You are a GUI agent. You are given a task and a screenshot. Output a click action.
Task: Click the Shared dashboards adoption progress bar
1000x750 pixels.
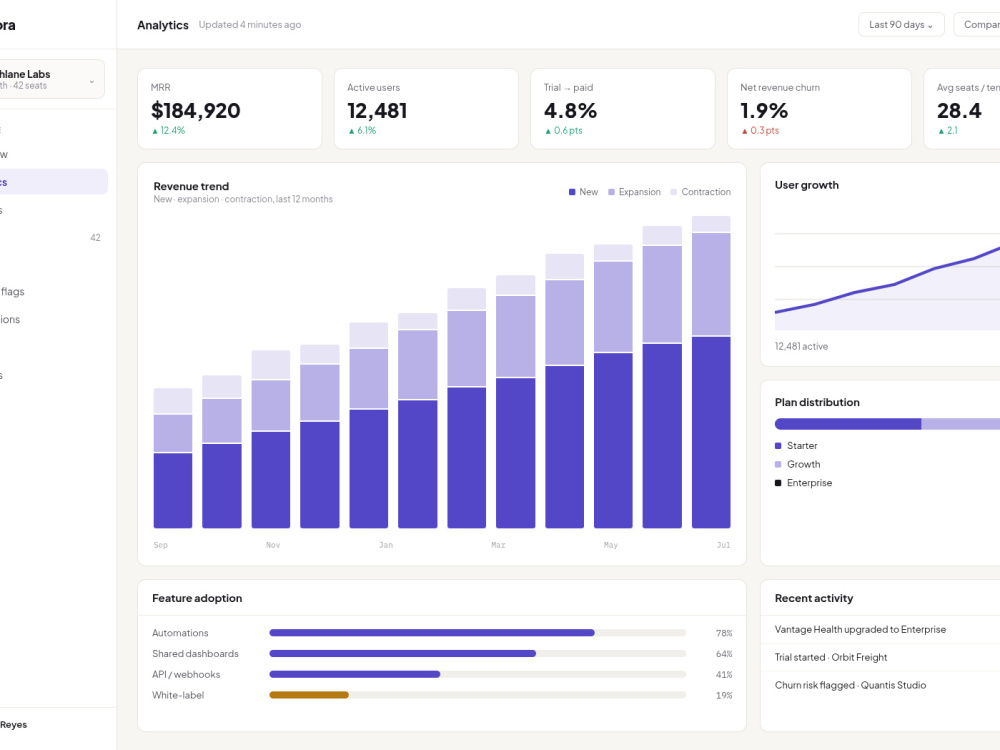click(x=478, y=654)
